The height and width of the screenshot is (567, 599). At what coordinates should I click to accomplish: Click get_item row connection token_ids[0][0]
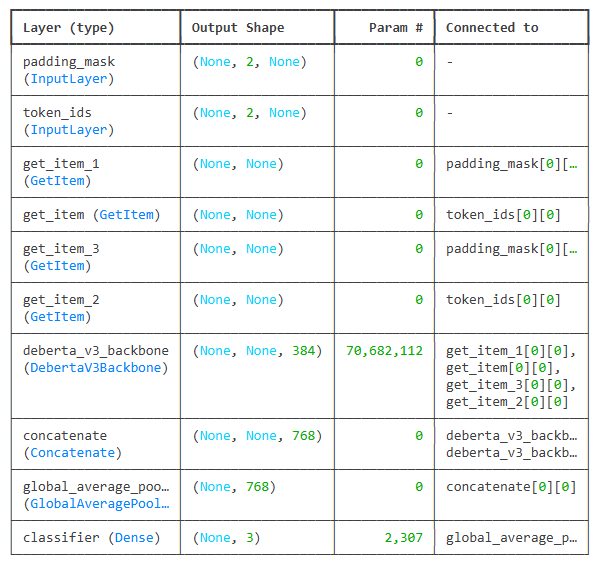coord(503,215)
